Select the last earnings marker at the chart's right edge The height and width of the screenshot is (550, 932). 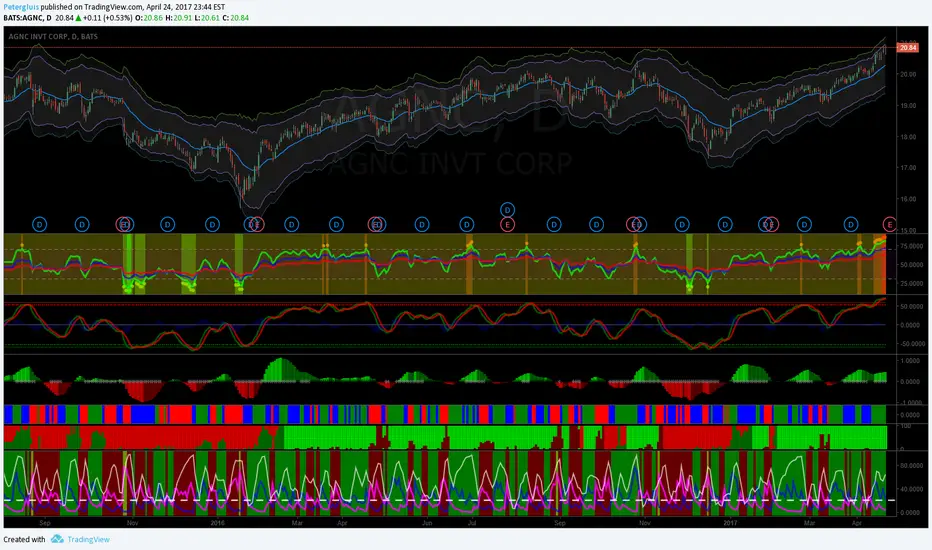[890, 225]
